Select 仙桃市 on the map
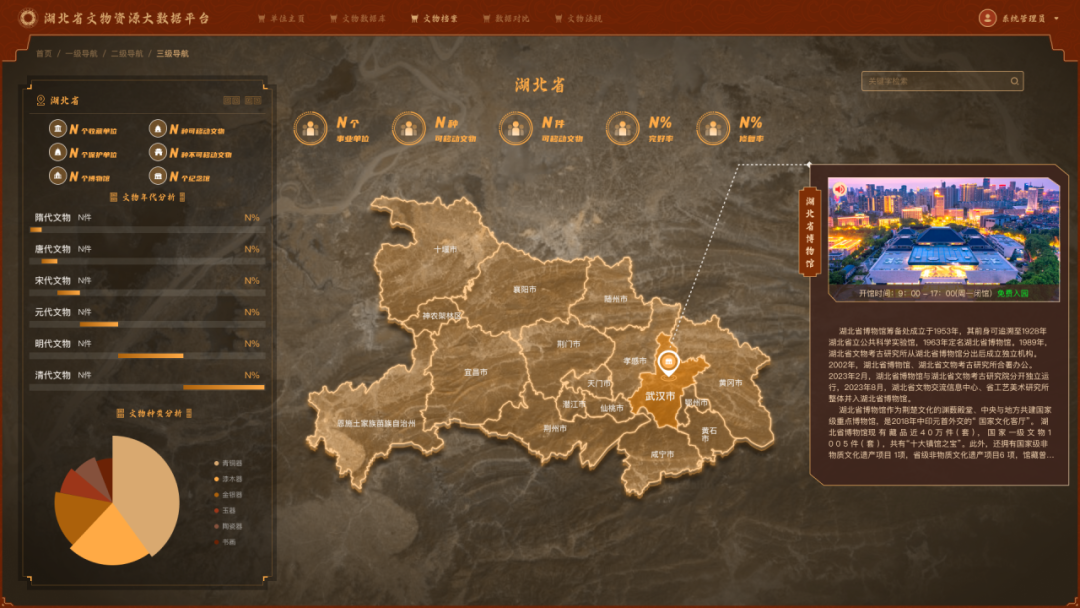The height and width of the screenshot is (608, 1080). 612,408
